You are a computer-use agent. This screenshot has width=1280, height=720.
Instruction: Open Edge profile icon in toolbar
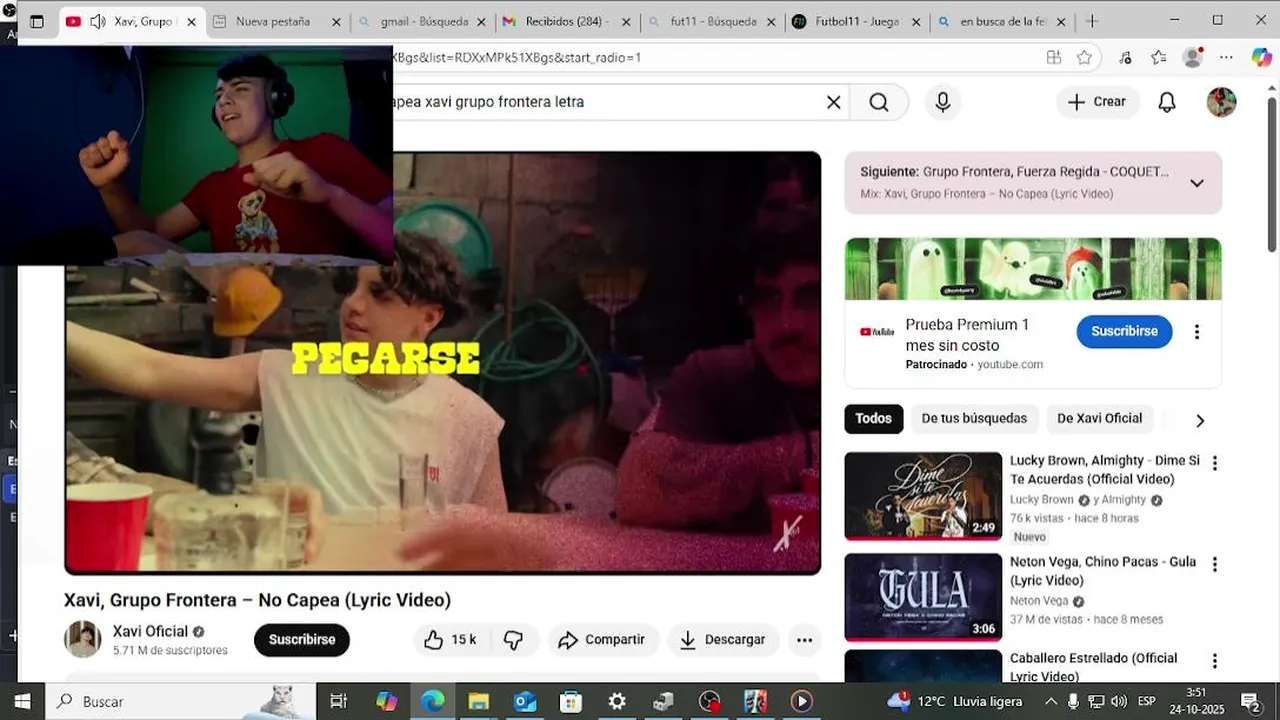click(x=1192, y=58)
